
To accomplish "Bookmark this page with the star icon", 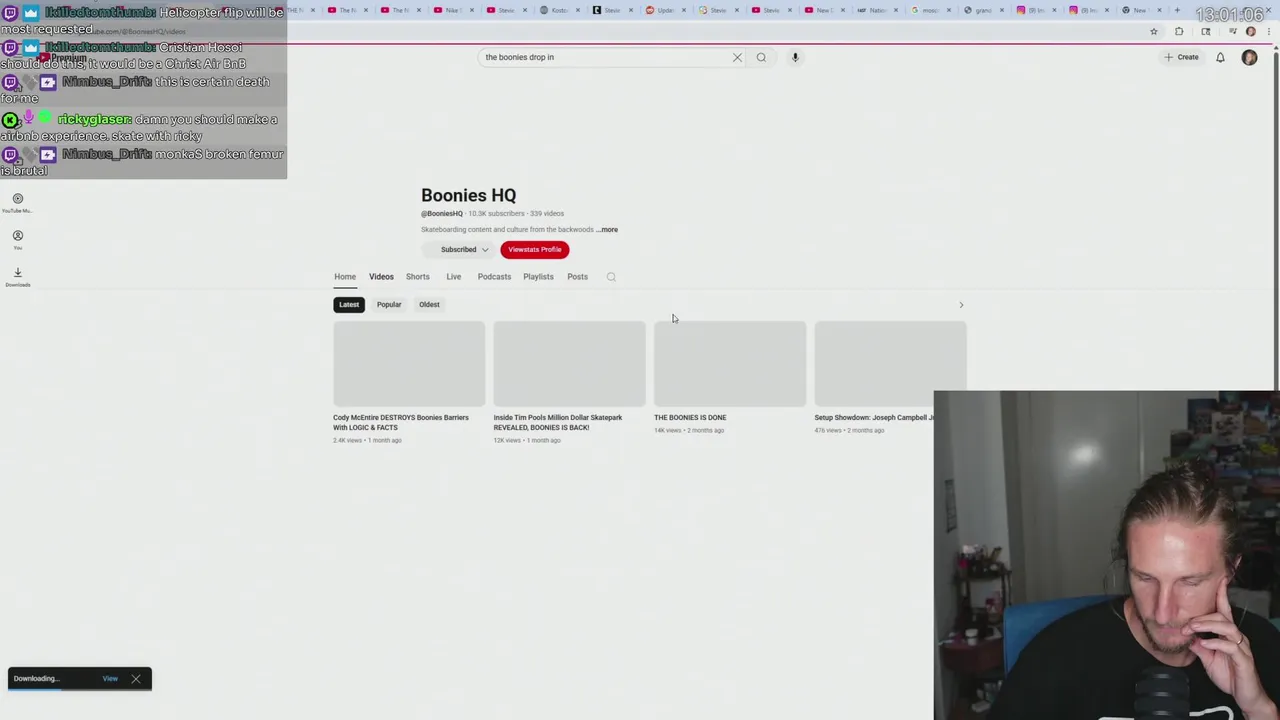I will pyautogui.click(x=1153, y=31).
